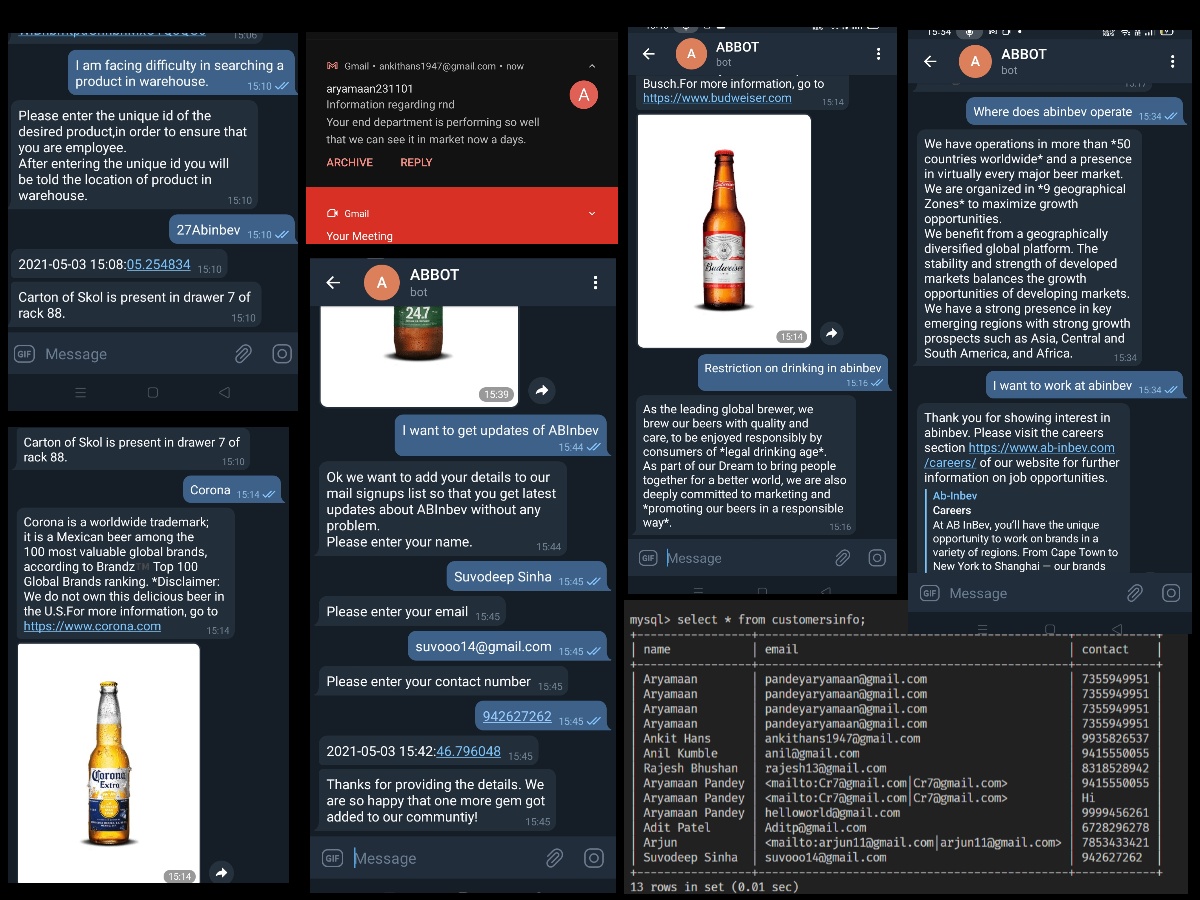Tap Android home square below the warehouse chat
The height and width of the screenshot is (900, 1200).
pyautogui.click(x=152, y=393)
